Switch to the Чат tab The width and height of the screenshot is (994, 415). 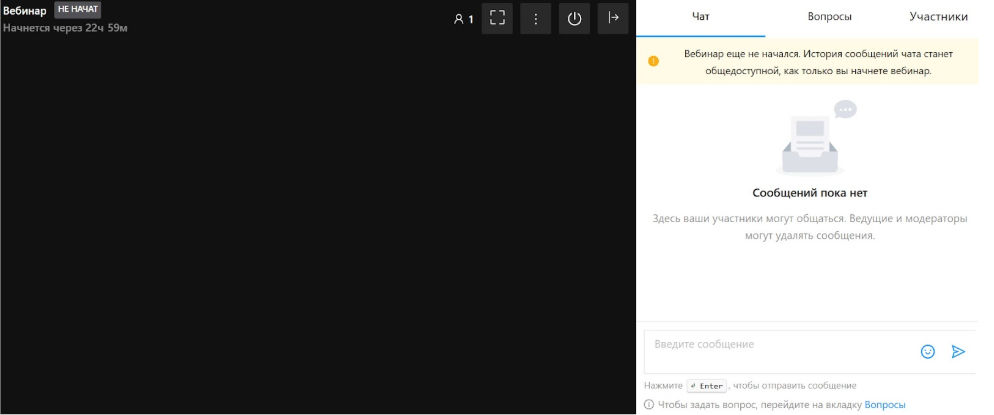[701, 17]
